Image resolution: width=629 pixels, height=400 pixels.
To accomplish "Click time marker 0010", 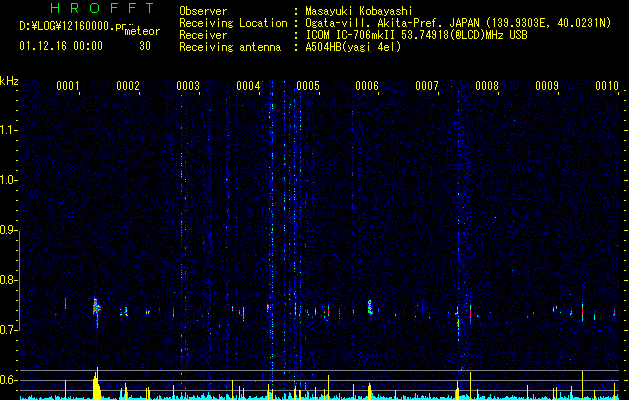I will pos(607,85).
